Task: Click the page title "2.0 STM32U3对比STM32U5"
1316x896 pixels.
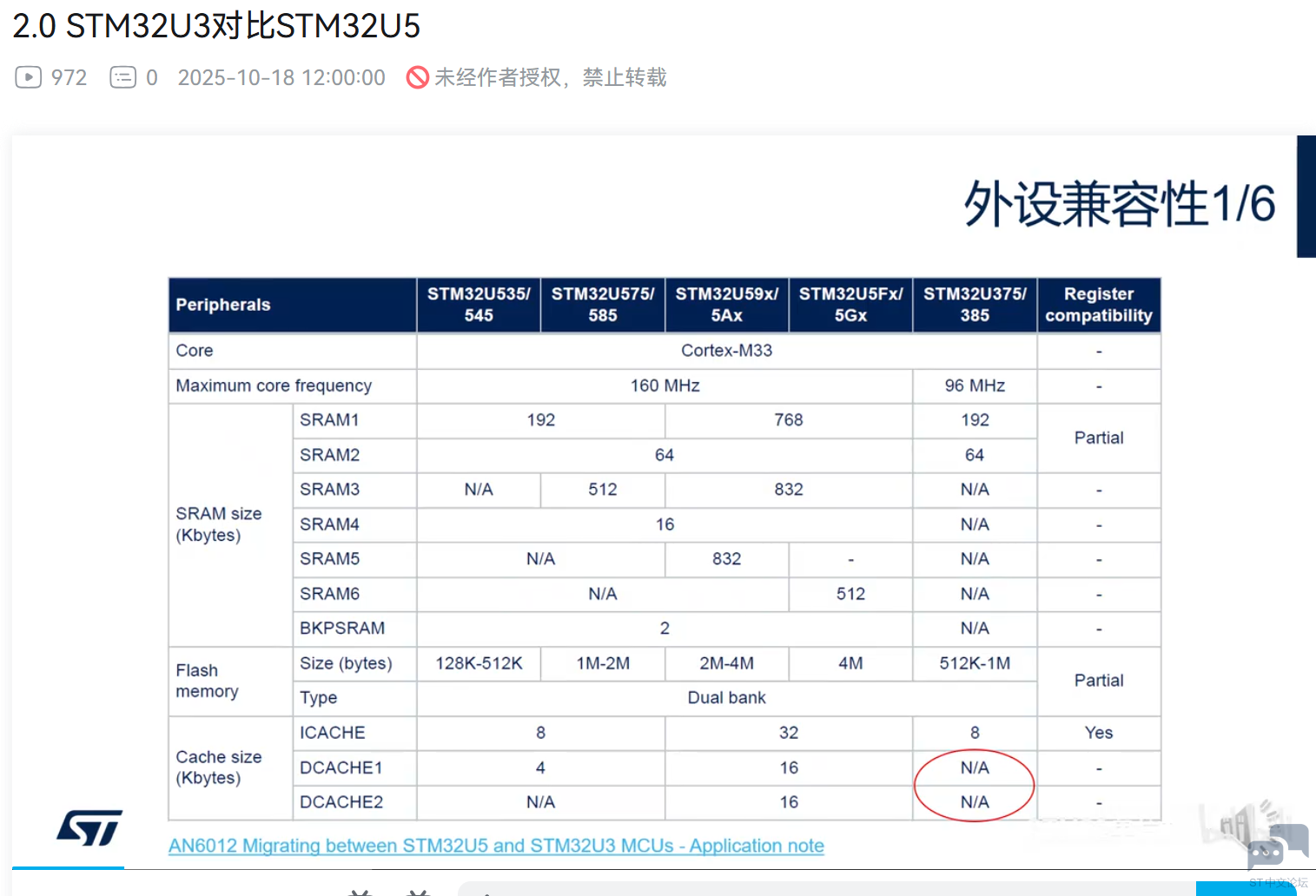Action: [216, 26]
